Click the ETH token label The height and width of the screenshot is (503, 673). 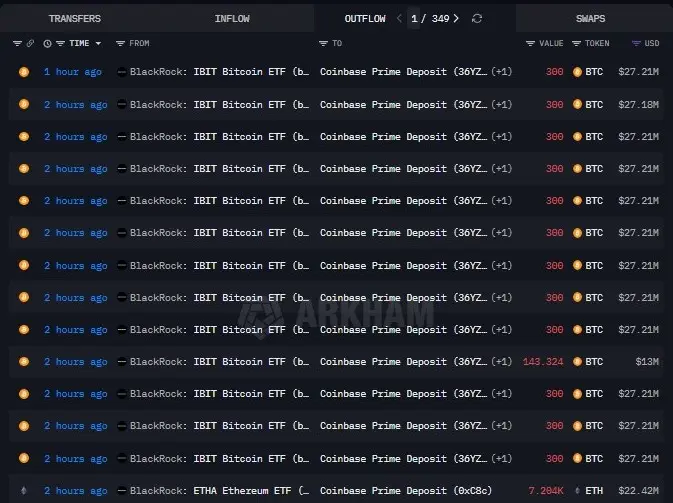(x=594, y=490)
